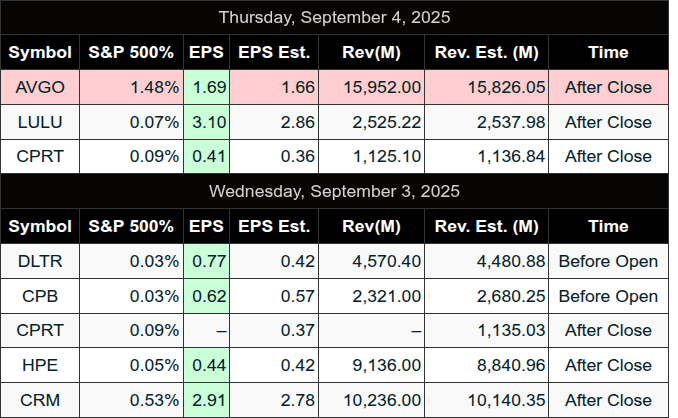The height and width of the screenshot is (418, 678).
Task: Click AVGO's EPS estimate 1.66
Action: (x=274, y=87)
